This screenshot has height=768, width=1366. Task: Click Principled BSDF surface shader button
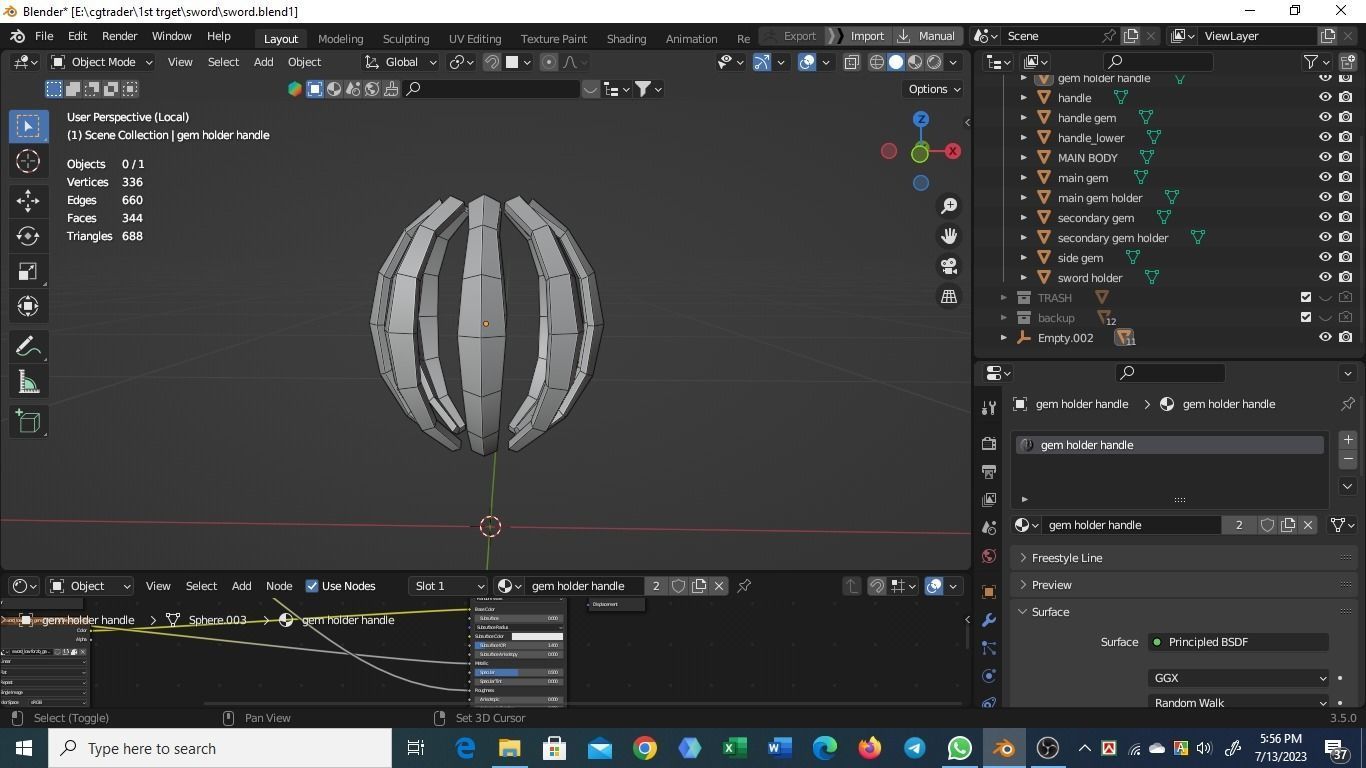(x=1239, y=642)
